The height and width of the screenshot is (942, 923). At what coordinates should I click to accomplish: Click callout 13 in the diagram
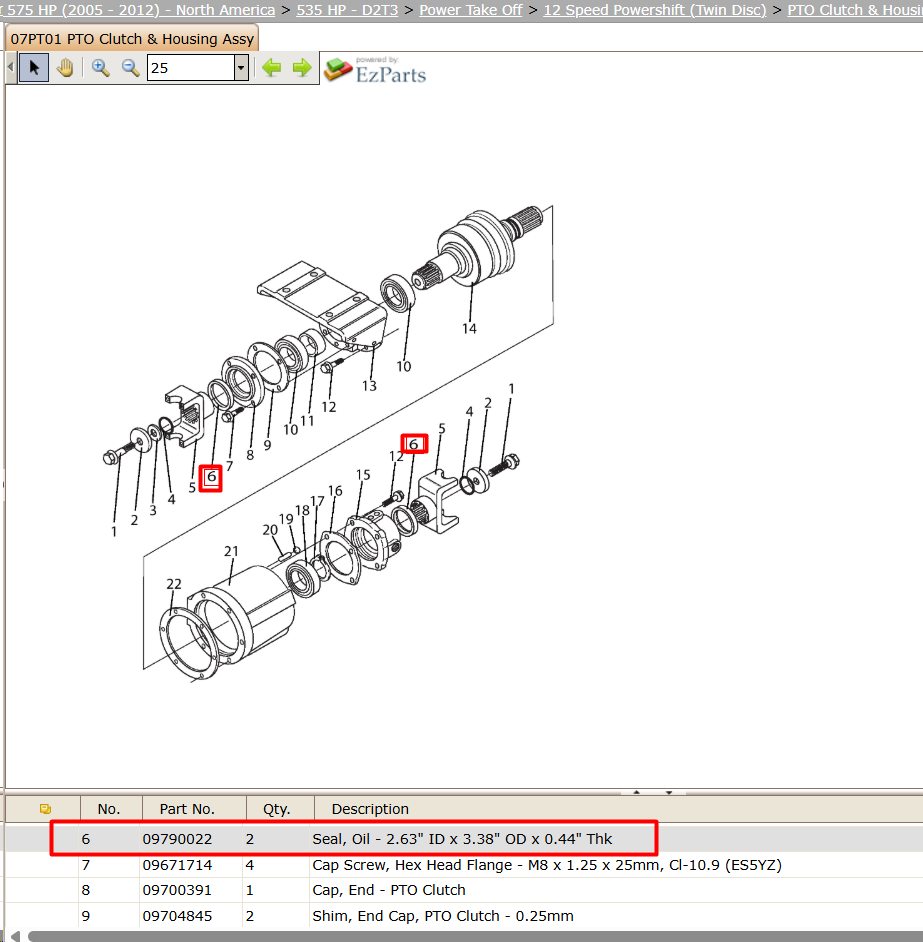coord(369,386)
